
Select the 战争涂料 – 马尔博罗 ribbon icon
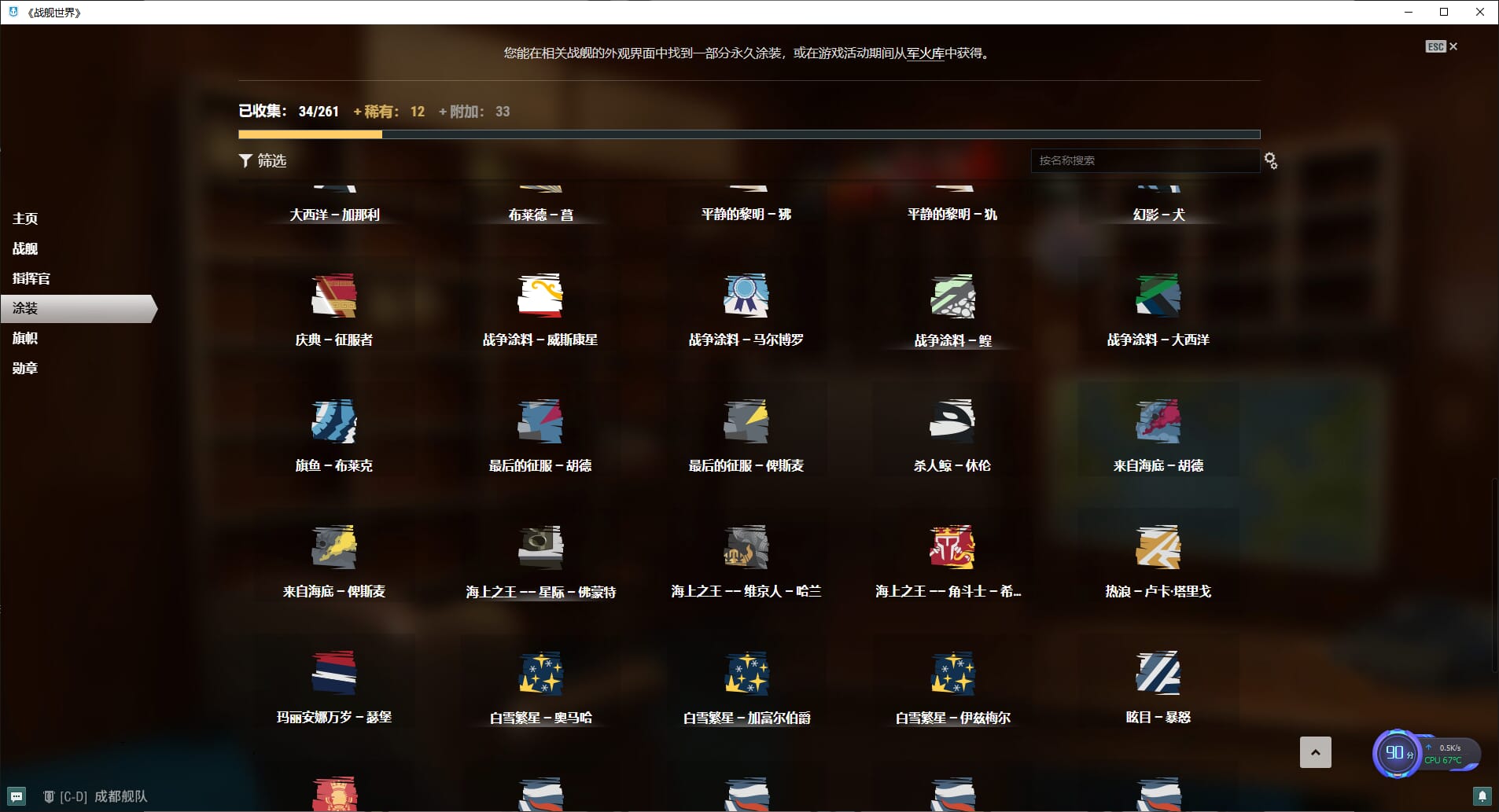pyautogui.click(x=746, y=296)
